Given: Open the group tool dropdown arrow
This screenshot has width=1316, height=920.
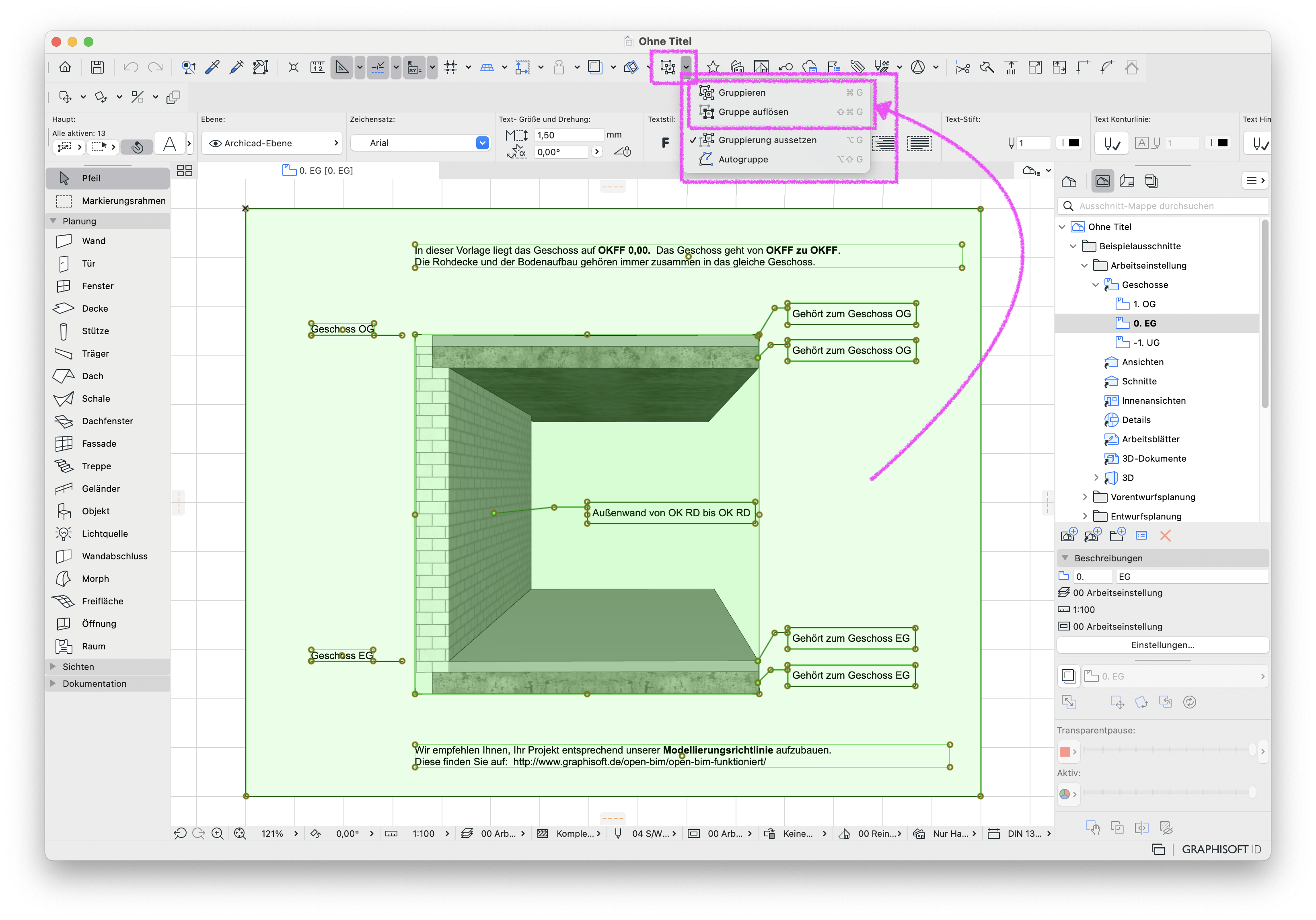Looking at the screenshot, I should (686, 68).
